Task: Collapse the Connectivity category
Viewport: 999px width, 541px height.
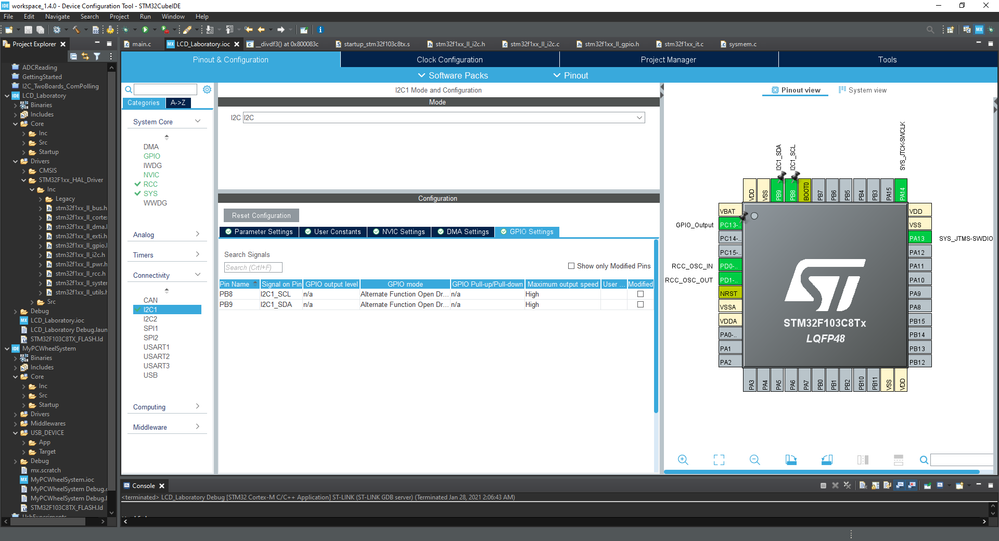Action: click(x=198, y=275)
